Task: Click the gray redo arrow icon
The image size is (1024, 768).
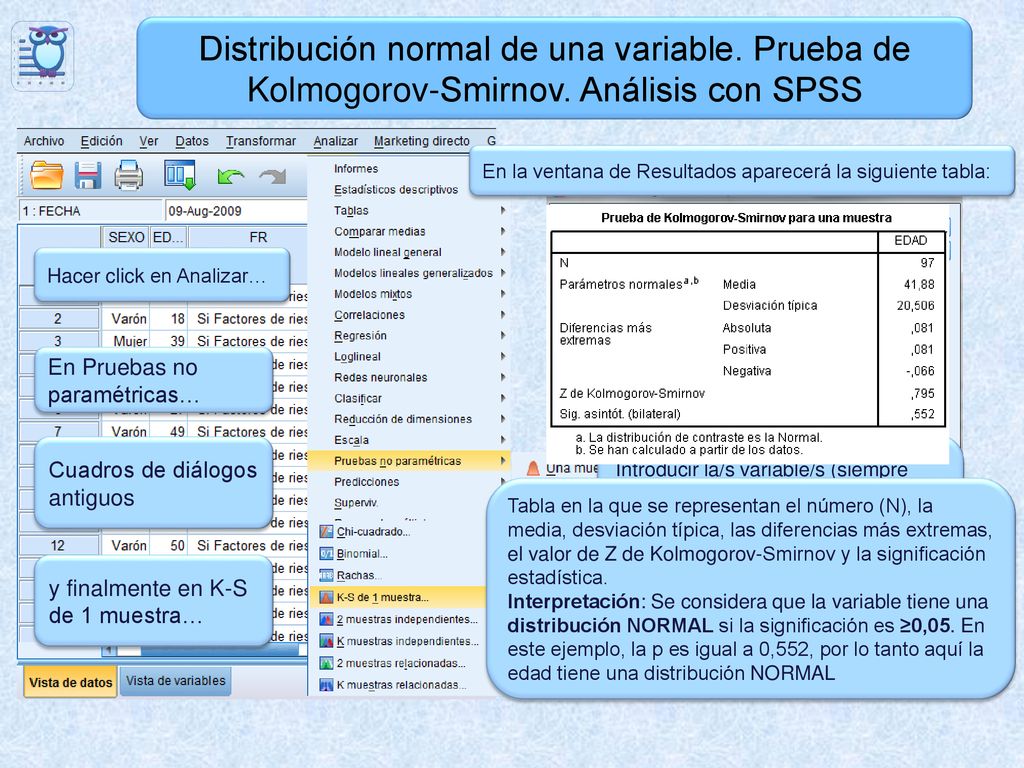Action: coord(273,176)
